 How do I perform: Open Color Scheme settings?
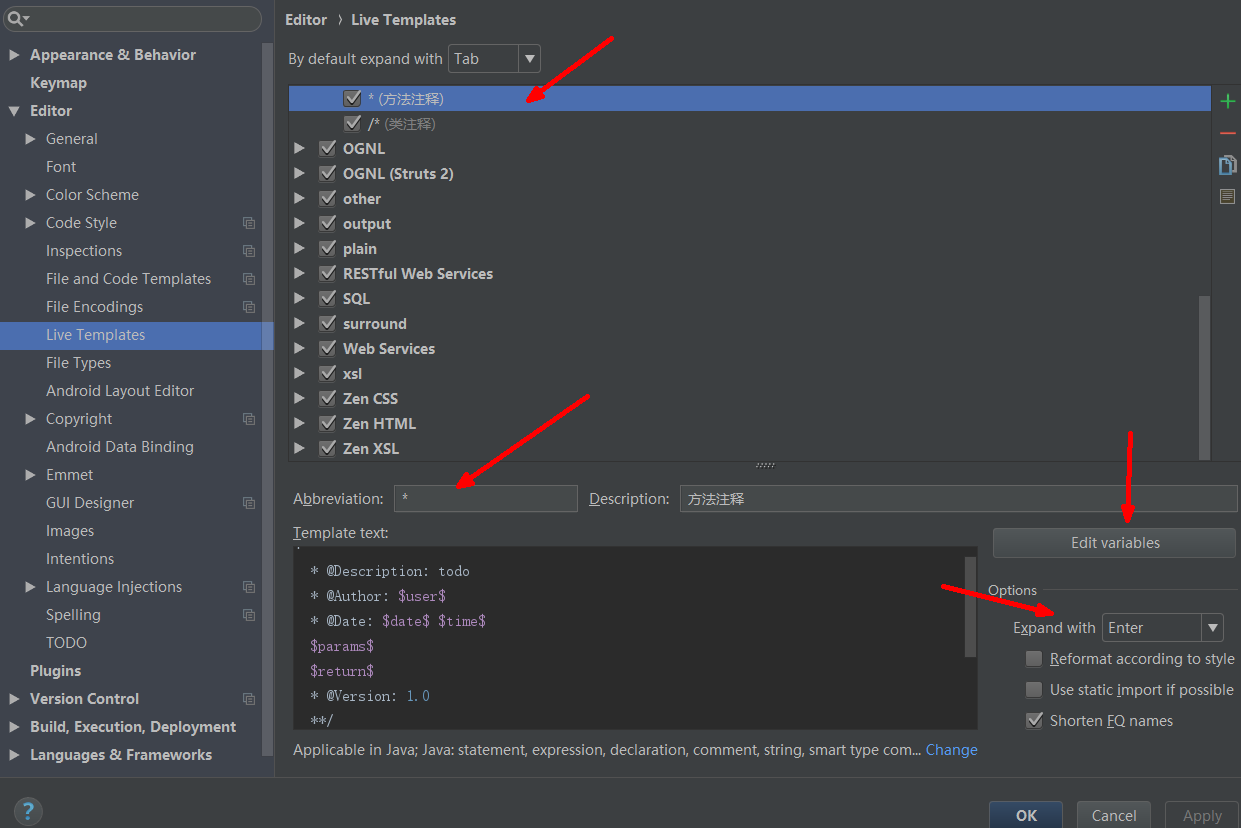[x=92, y=195]
